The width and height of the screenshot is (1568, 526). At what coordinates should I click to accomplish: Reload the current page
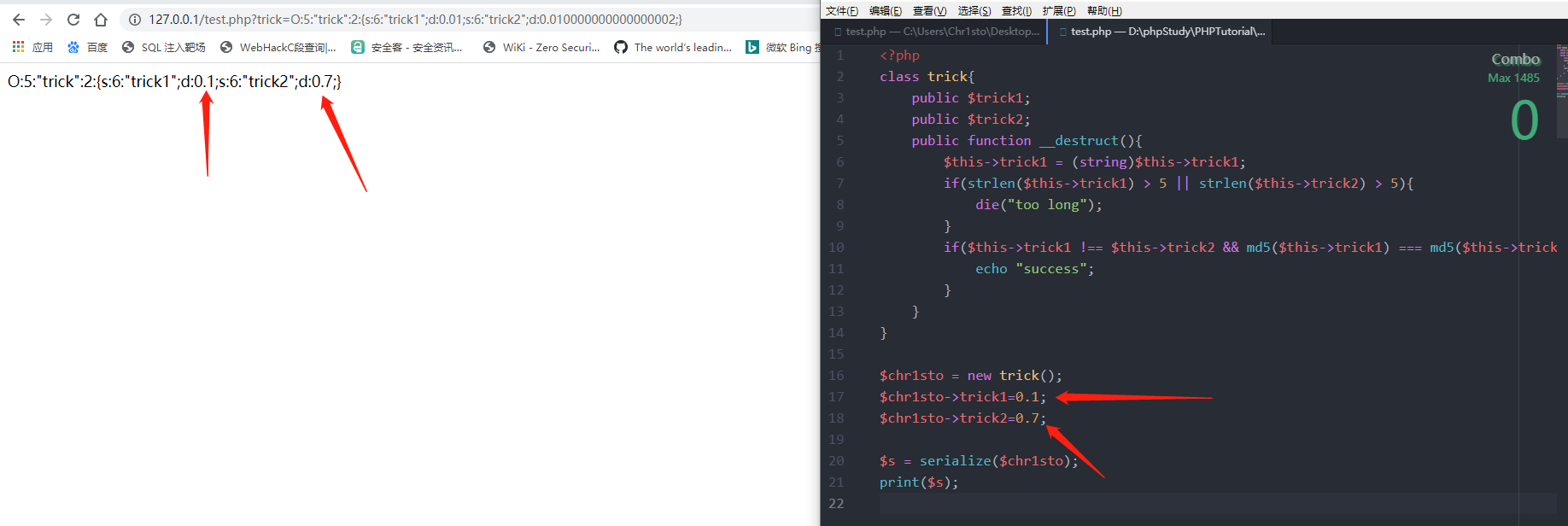[73, 20]
